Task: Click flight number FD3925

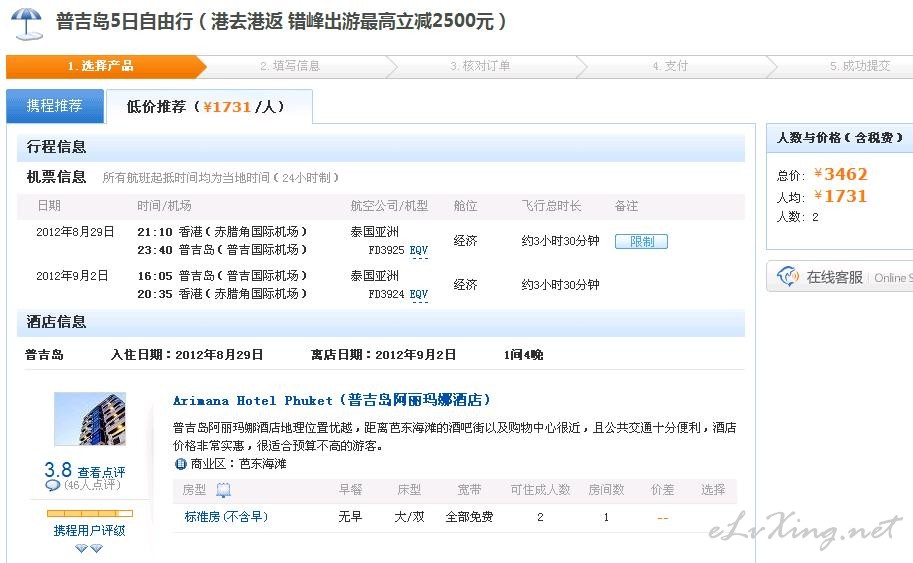Action: 387,250
